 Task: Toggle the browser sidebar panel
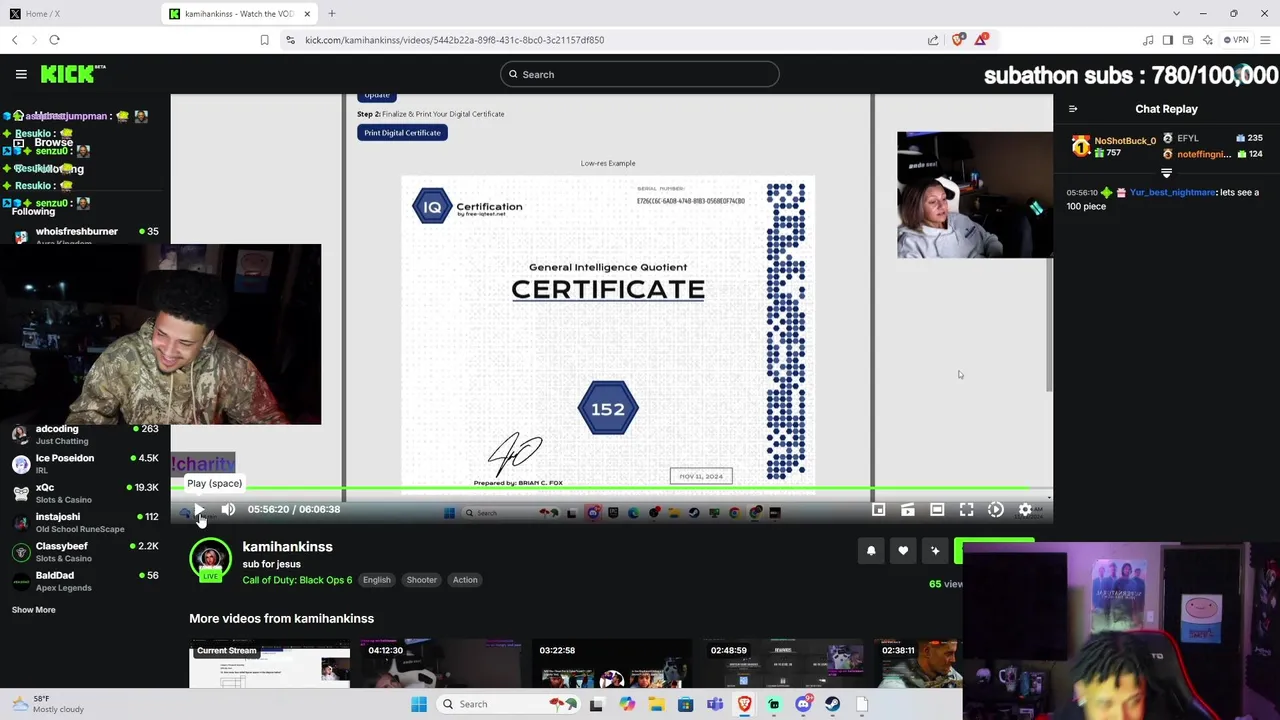(x=1167, y=40)
